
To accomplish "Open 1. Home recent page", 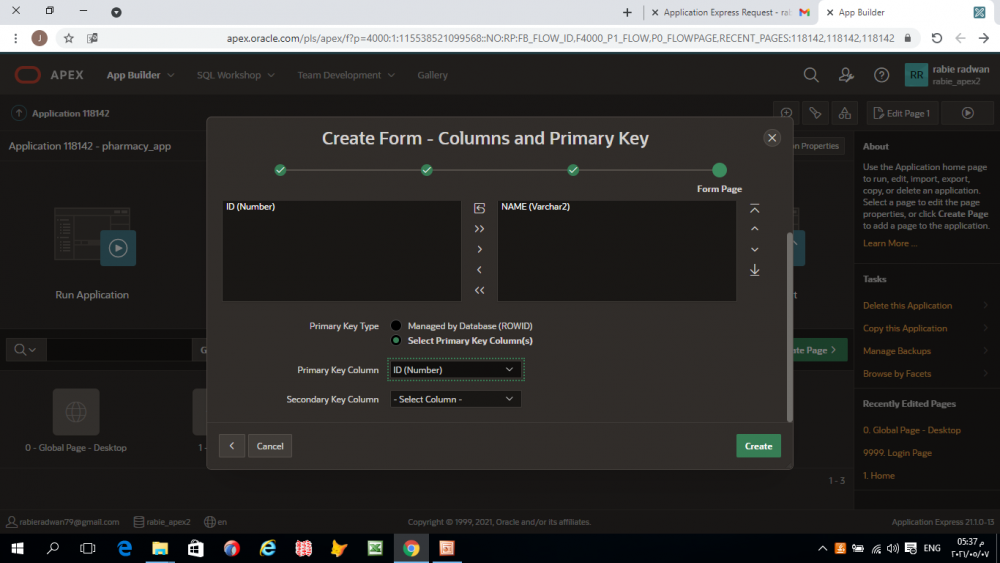I will 878,476.
